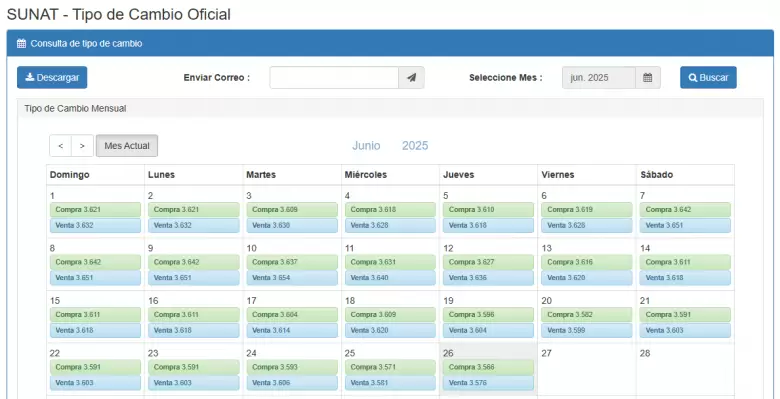780x399 pixels.
Task: Click the Tipo de Cambio Mensual heading
Action: point(76,108)
